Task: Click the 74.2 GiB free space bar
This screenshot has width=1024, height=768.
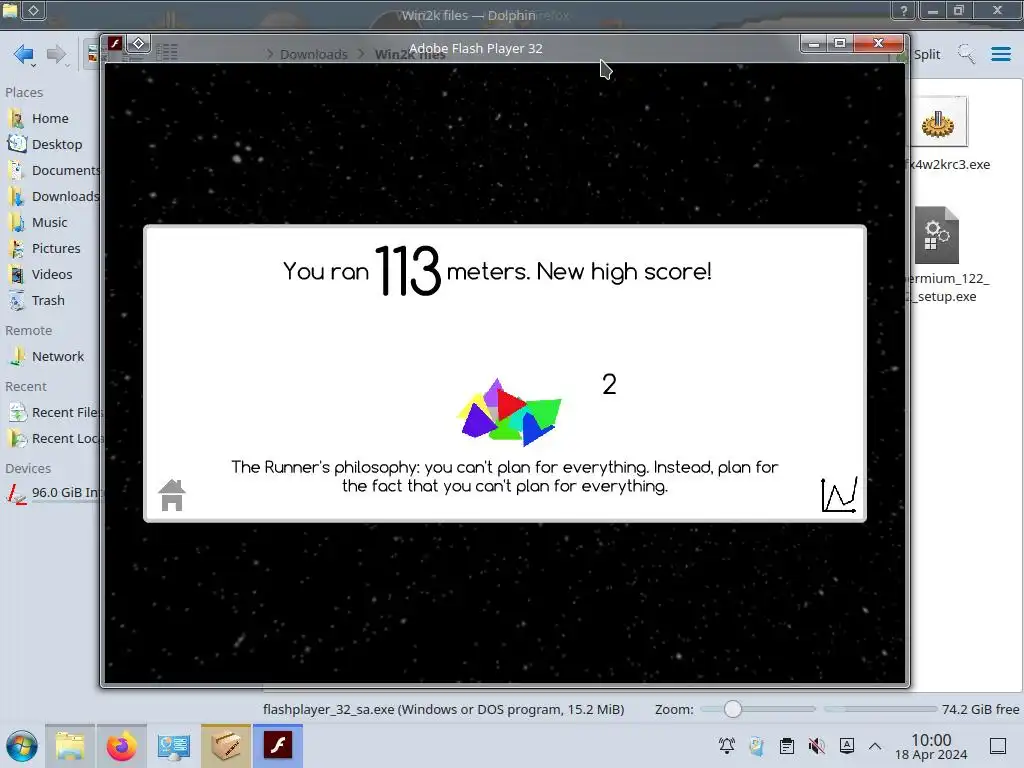Action: point(880,709)
